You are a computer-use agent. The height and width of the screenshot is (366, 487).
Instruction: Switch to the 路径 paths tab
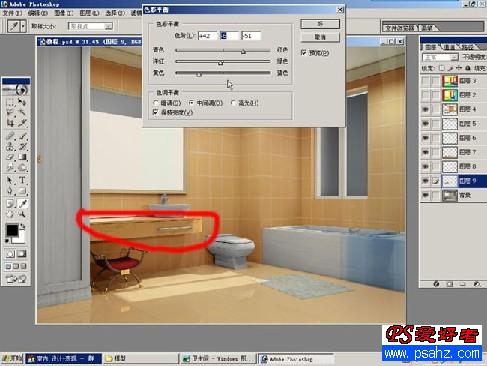[469, 47]
